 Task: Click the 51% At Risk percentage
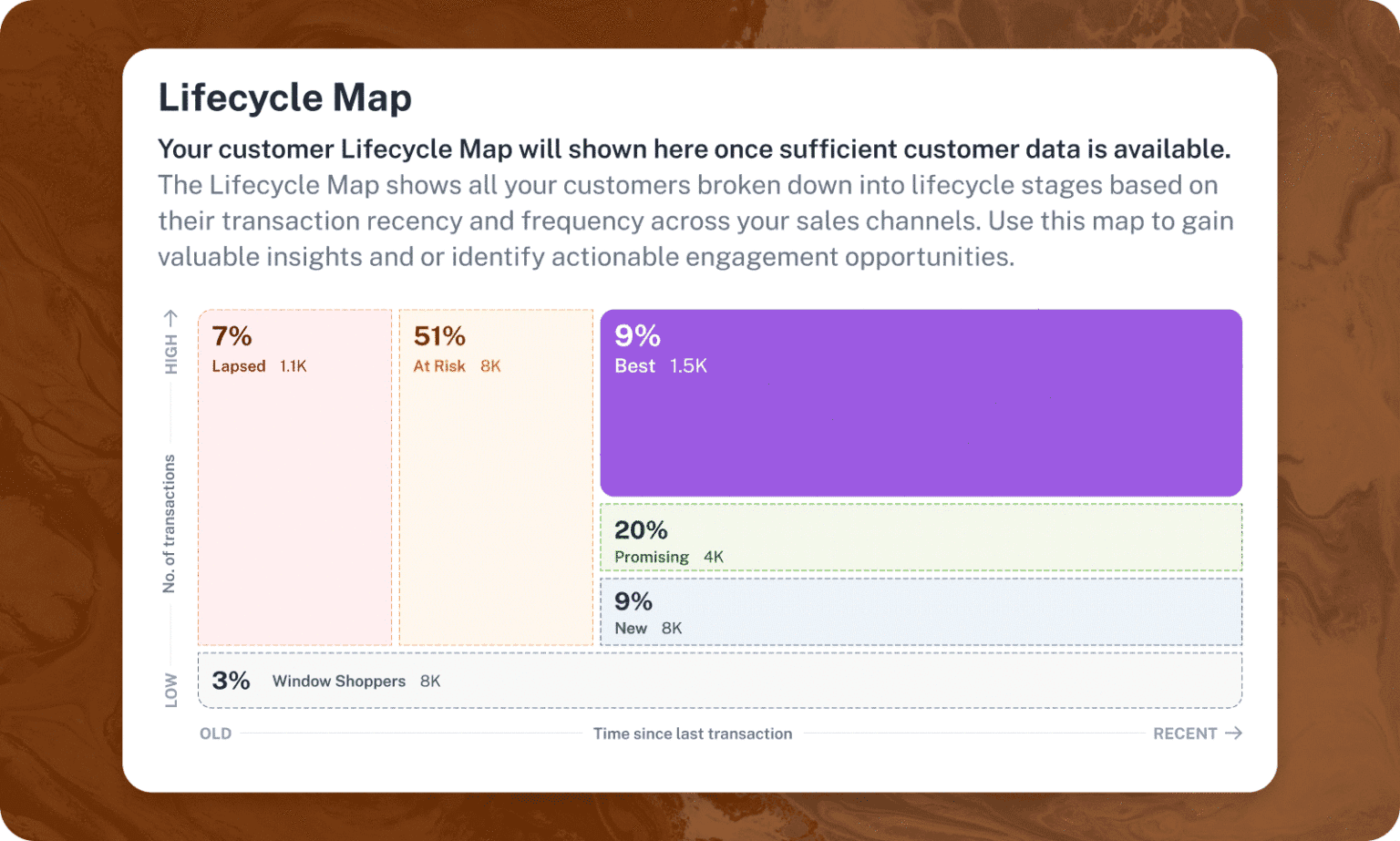(x=439, y=336)
